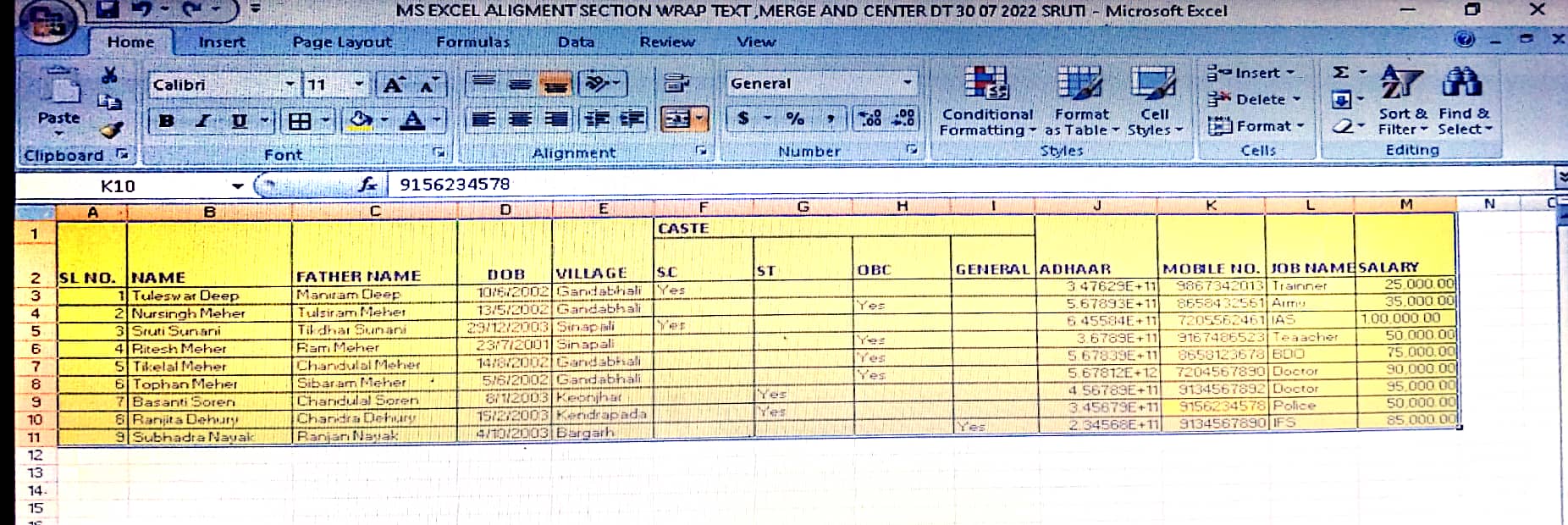Click the Grow Font icon

pos(393,85)
